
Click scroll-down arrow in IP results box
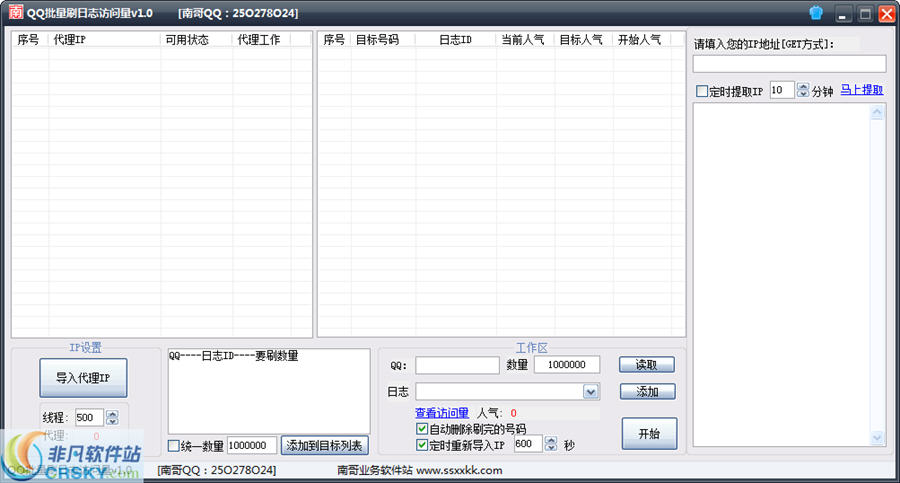[877, 438]
